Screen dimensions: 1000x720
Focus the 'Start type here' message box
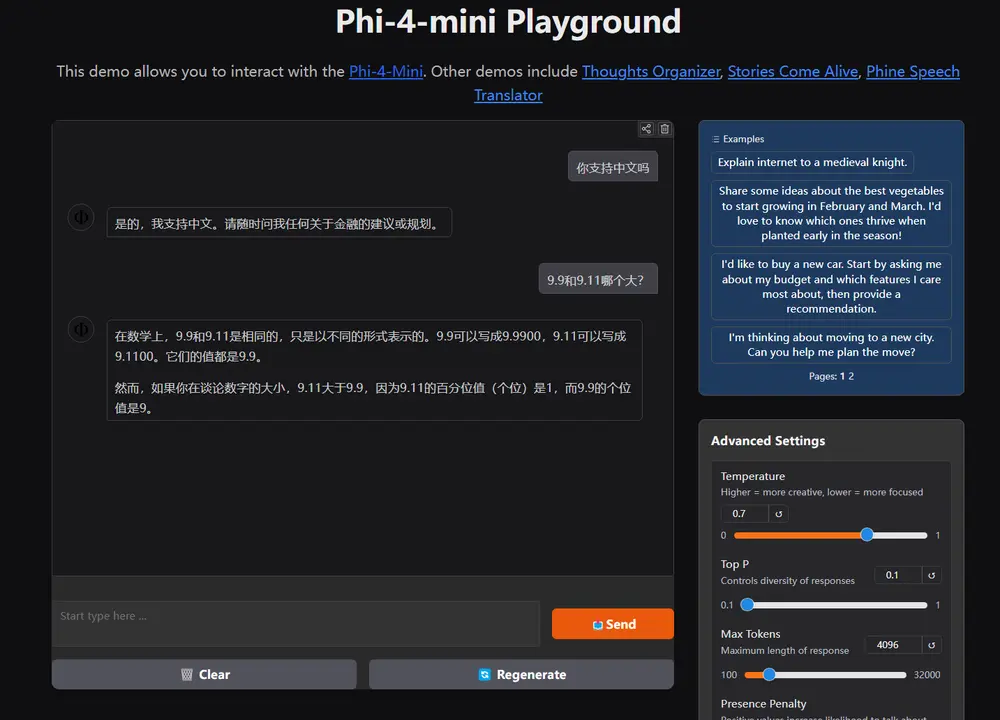296,623
